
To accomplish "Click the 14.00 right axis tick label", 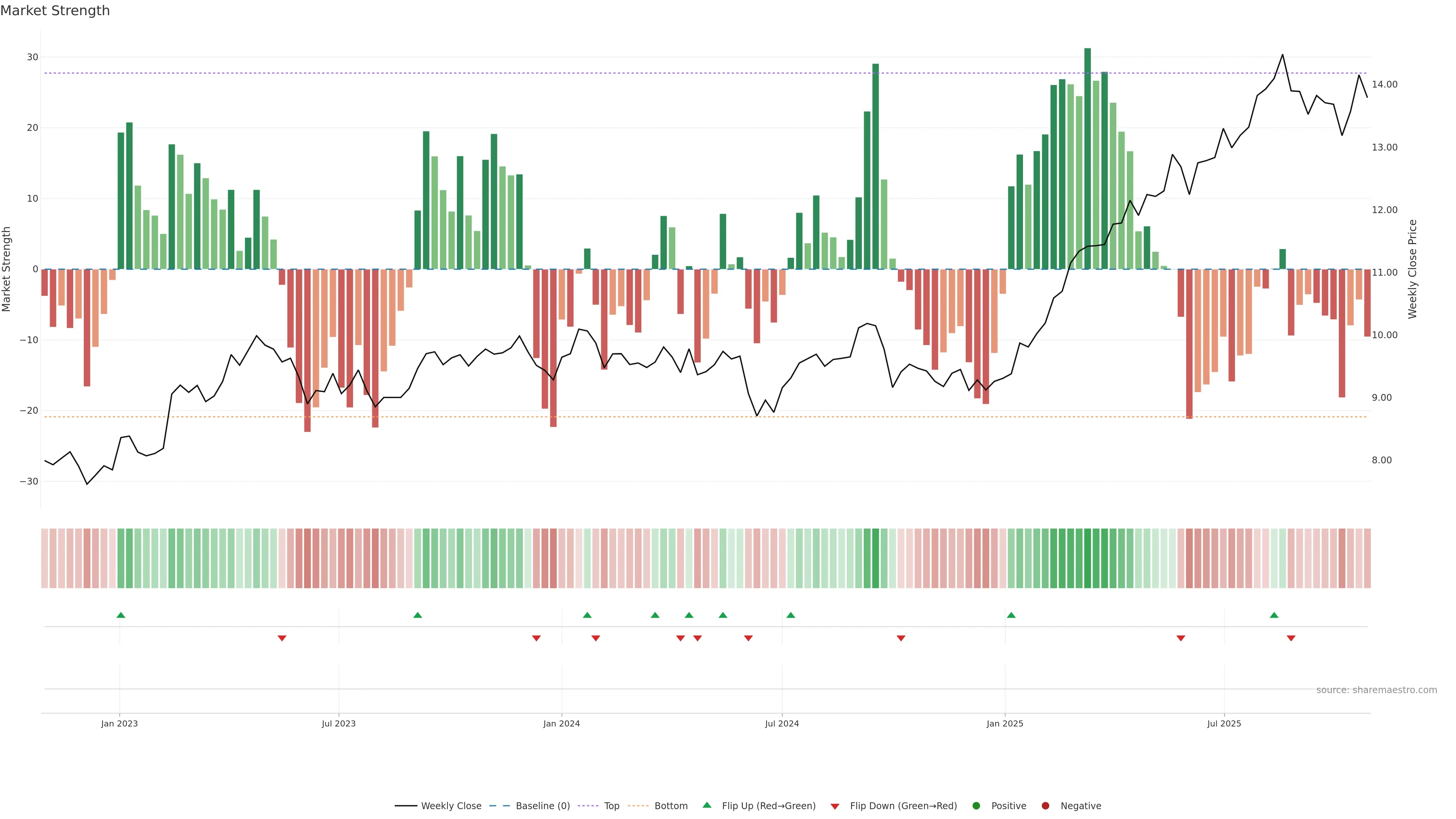I will 1384,84.
